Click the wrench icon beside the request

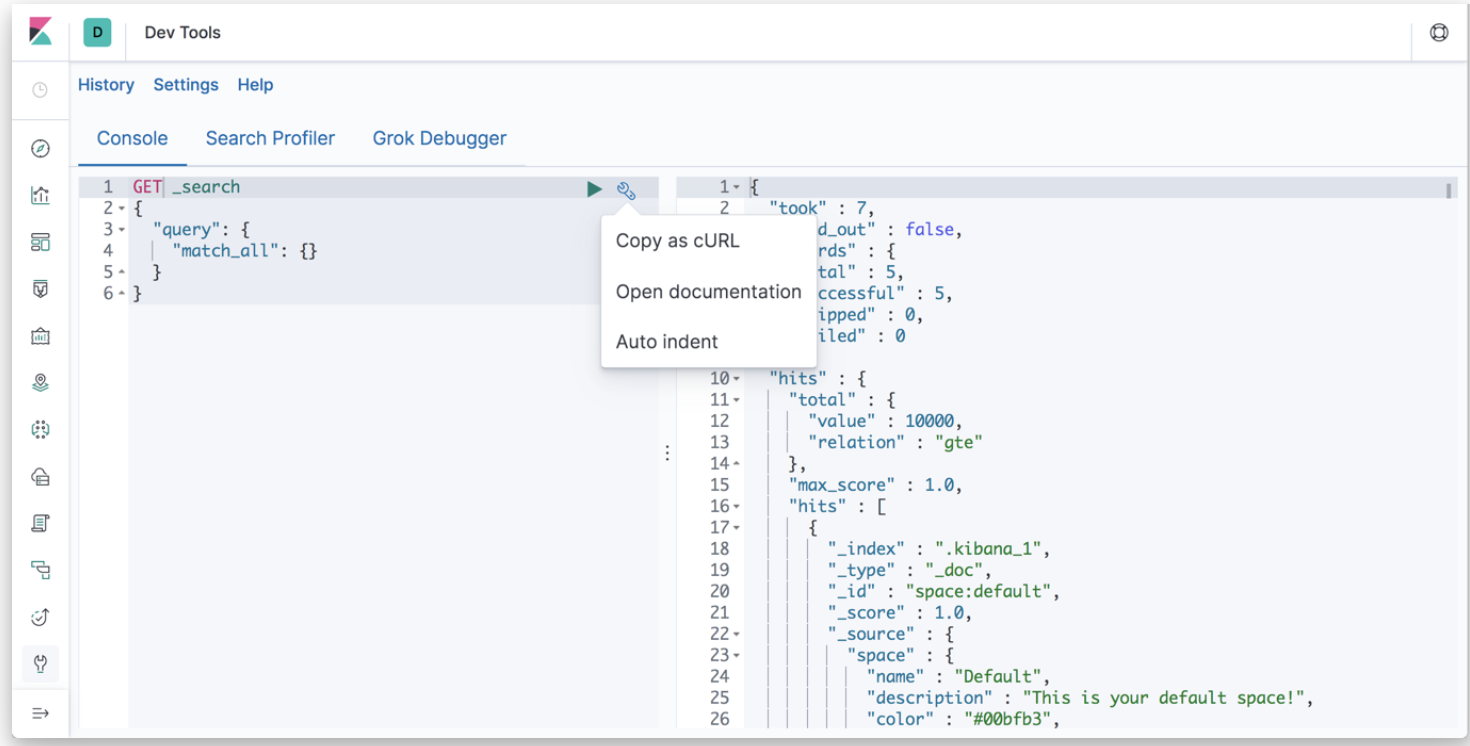point(626,190)
